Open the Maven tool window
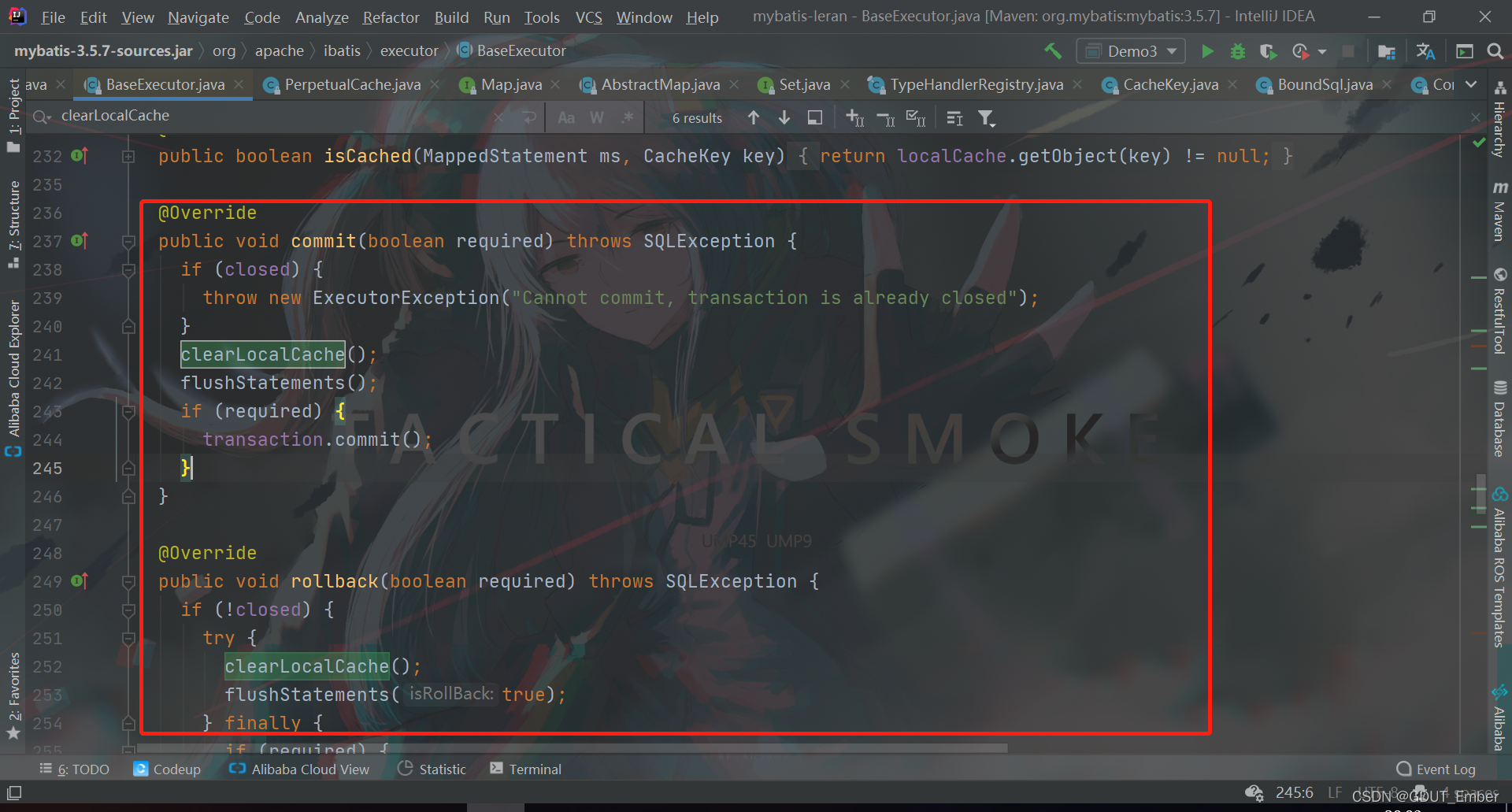The image size is (1512, 812). coord(1499,210)
